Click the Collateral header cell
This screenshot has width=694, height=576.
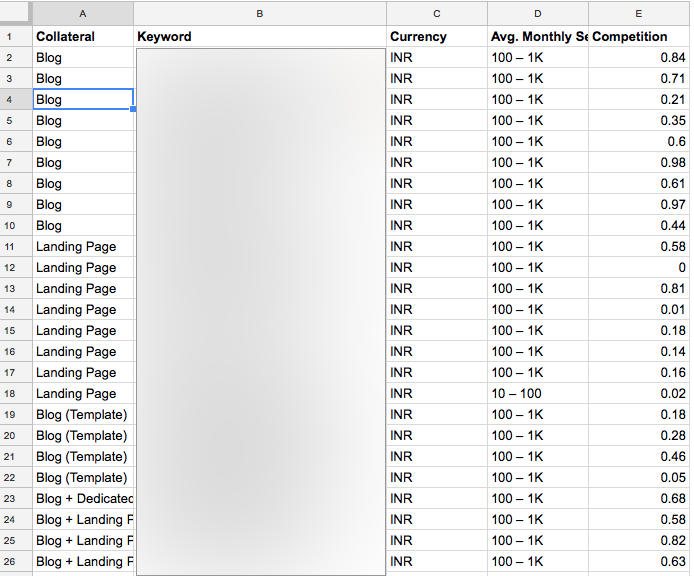point(83,37)
